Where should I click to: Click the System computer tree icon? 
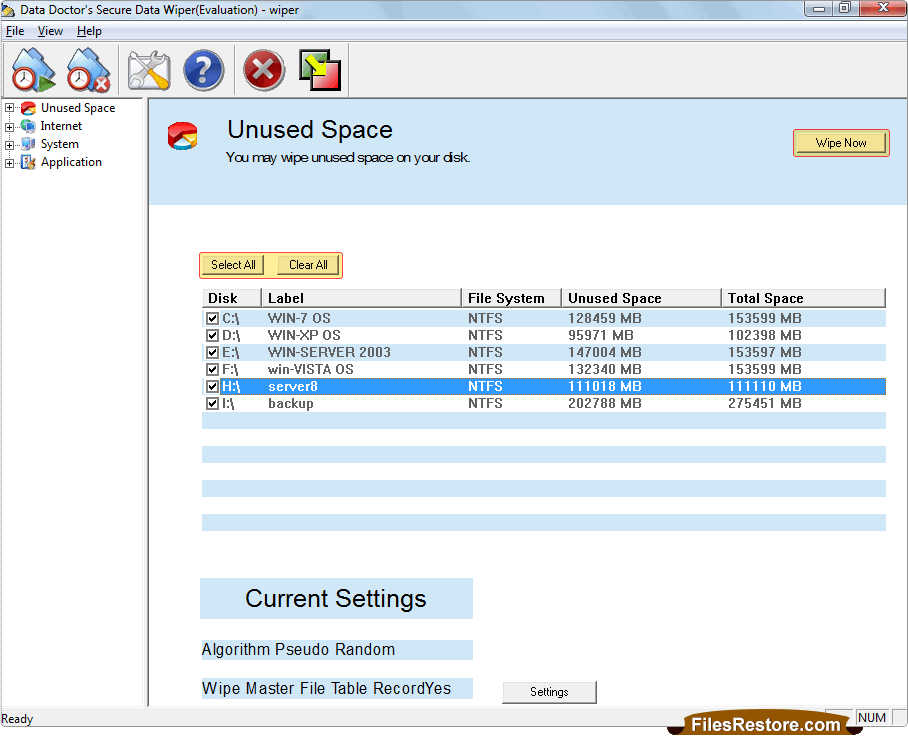[x=28, y=144]
